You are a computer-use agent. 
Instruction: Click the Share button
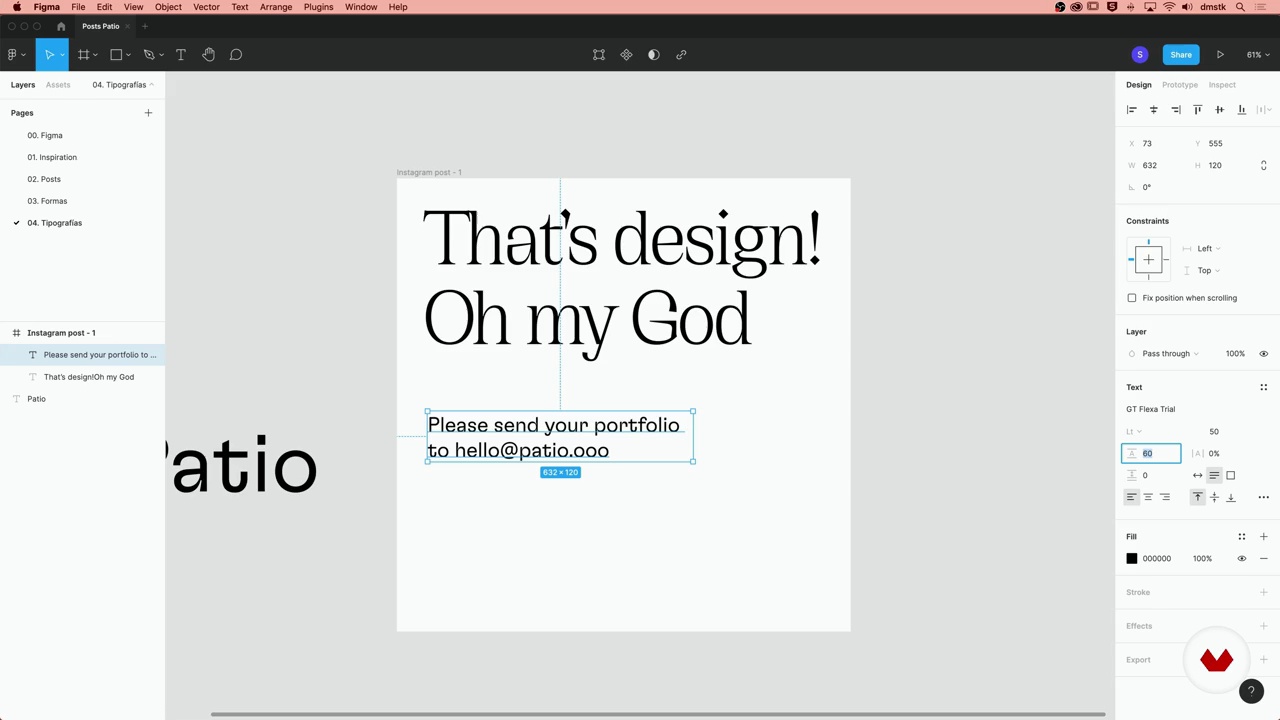1181,55
